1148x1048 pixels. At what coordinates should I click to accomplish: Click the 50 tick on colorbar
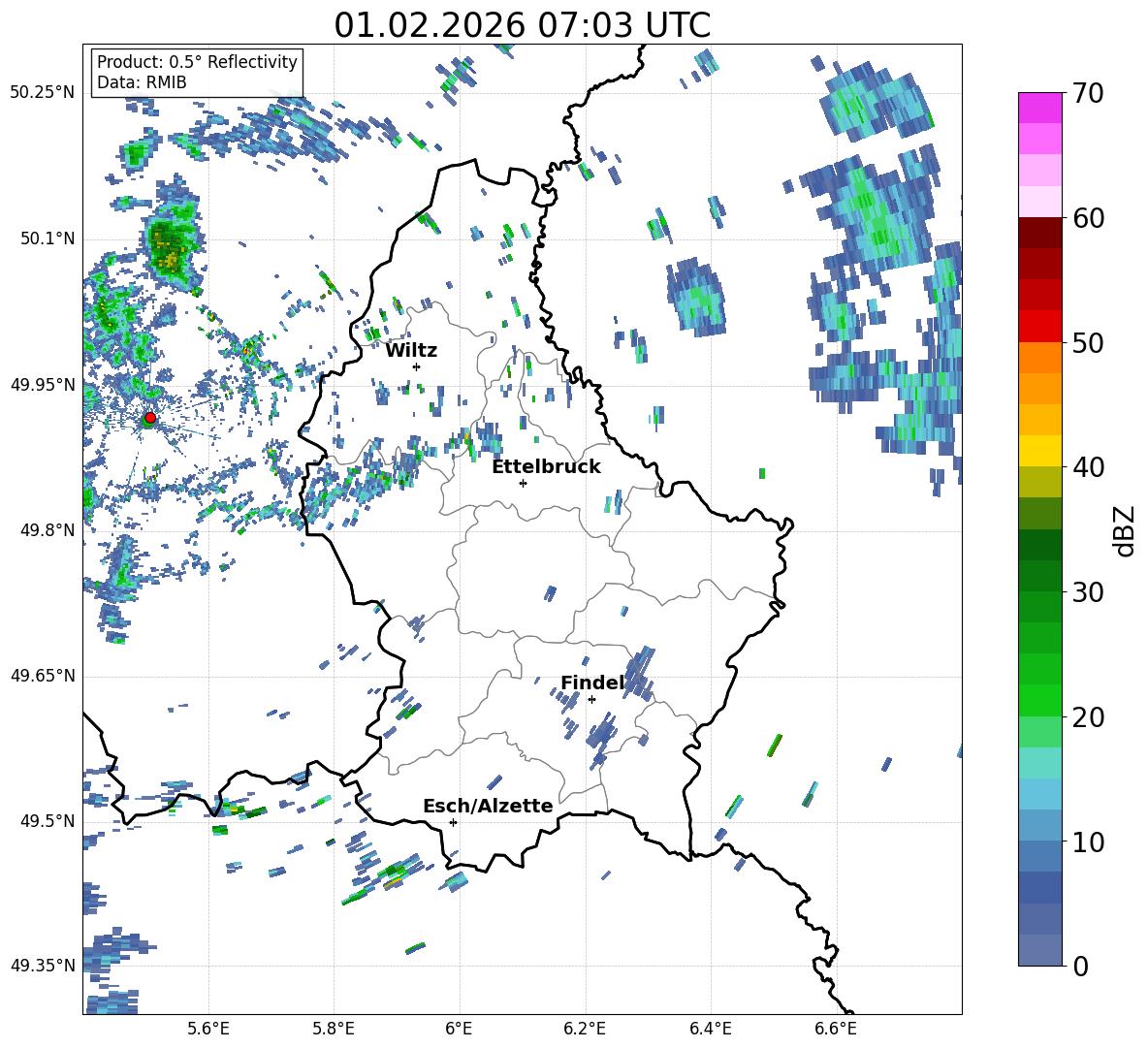pos(1088,342)
